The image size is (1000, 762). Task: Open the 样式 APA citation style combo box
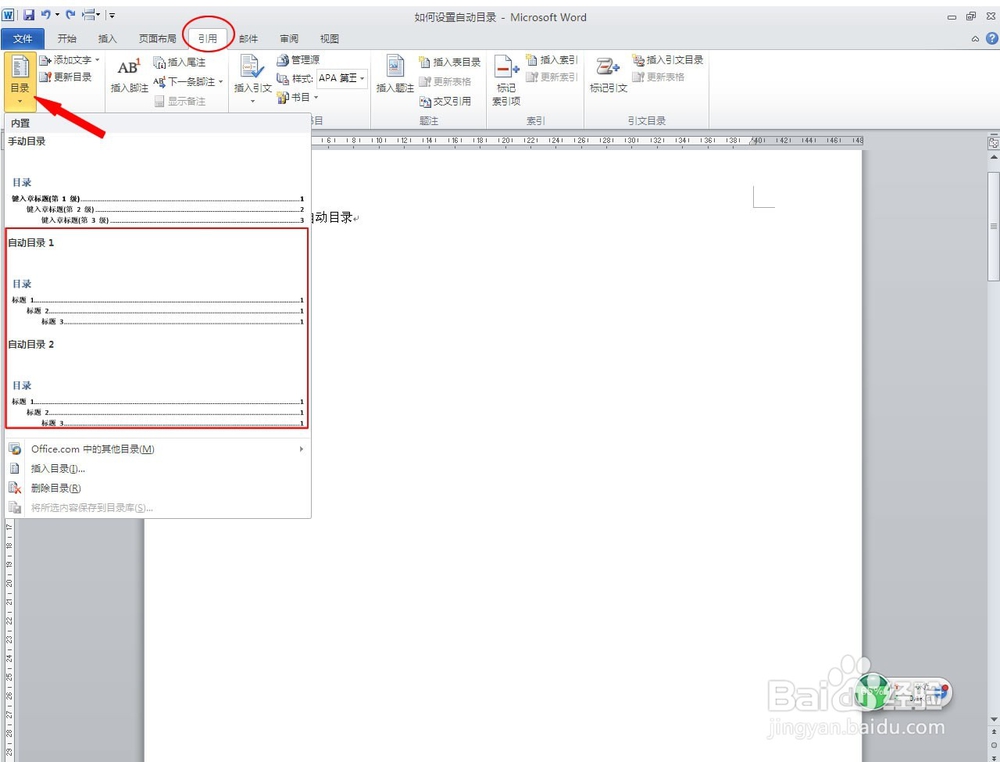click(342, 78)
